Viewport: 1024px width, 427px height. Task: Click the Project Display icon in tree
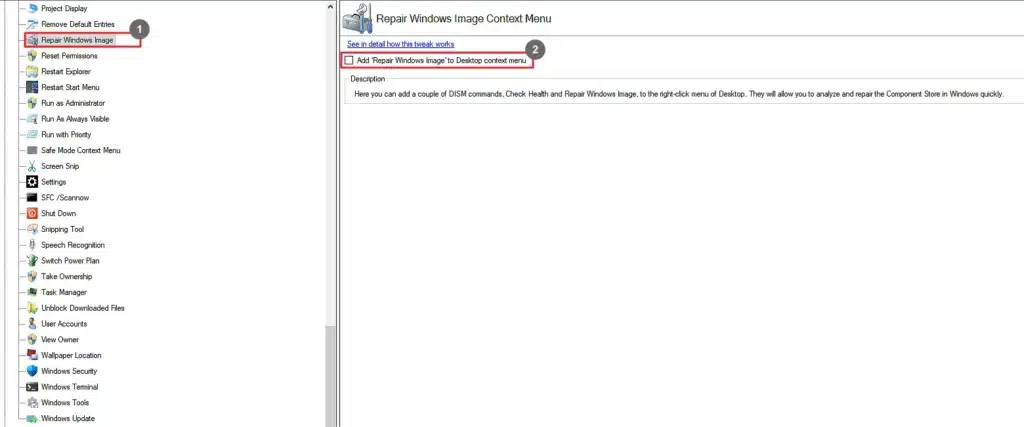tap(32, 8)
